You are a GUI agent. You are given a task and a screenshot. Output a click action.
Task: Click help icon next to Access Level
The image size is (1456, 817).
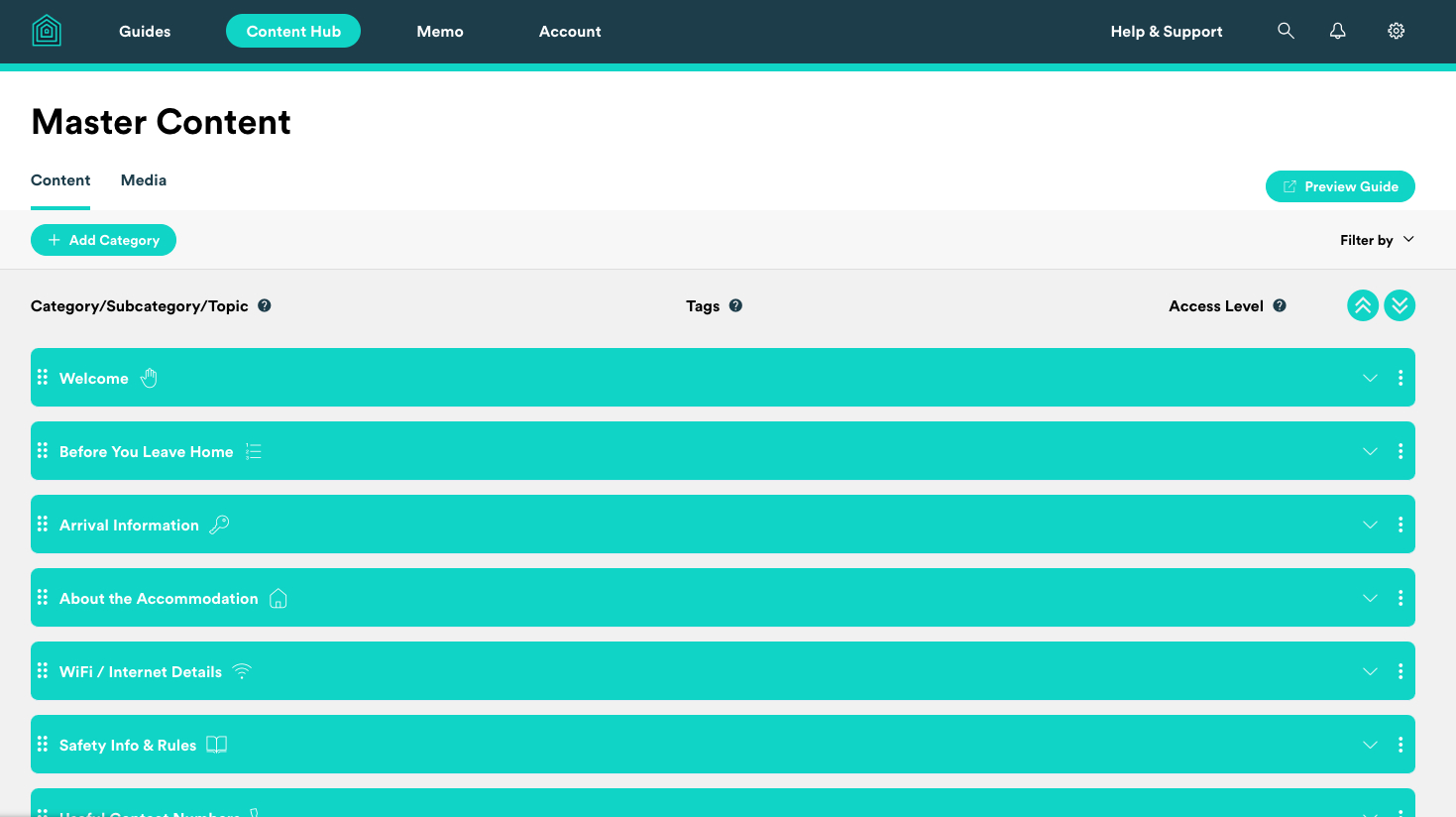1280,305
